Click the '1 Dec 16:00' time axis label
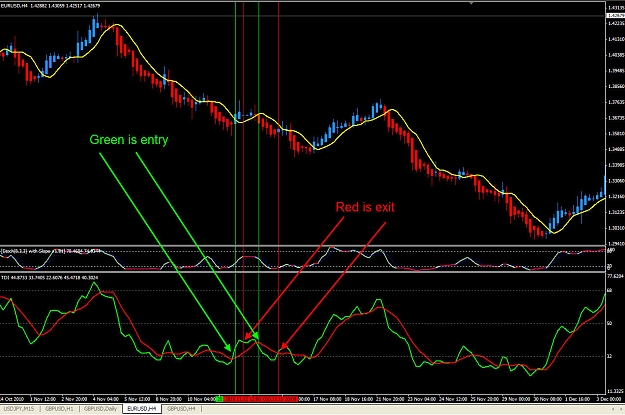The width and height of the screenshot is (625, 415). pyautogui.click(x=577, y=399)
